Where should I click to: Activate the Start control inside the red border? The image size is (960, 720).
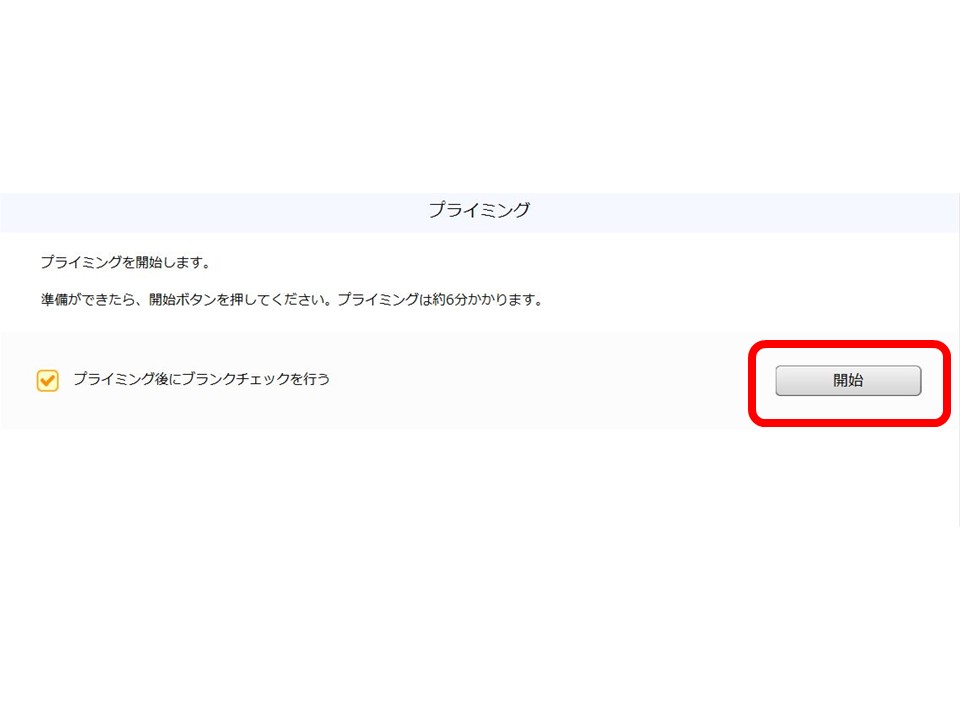(x=848, y=381)
